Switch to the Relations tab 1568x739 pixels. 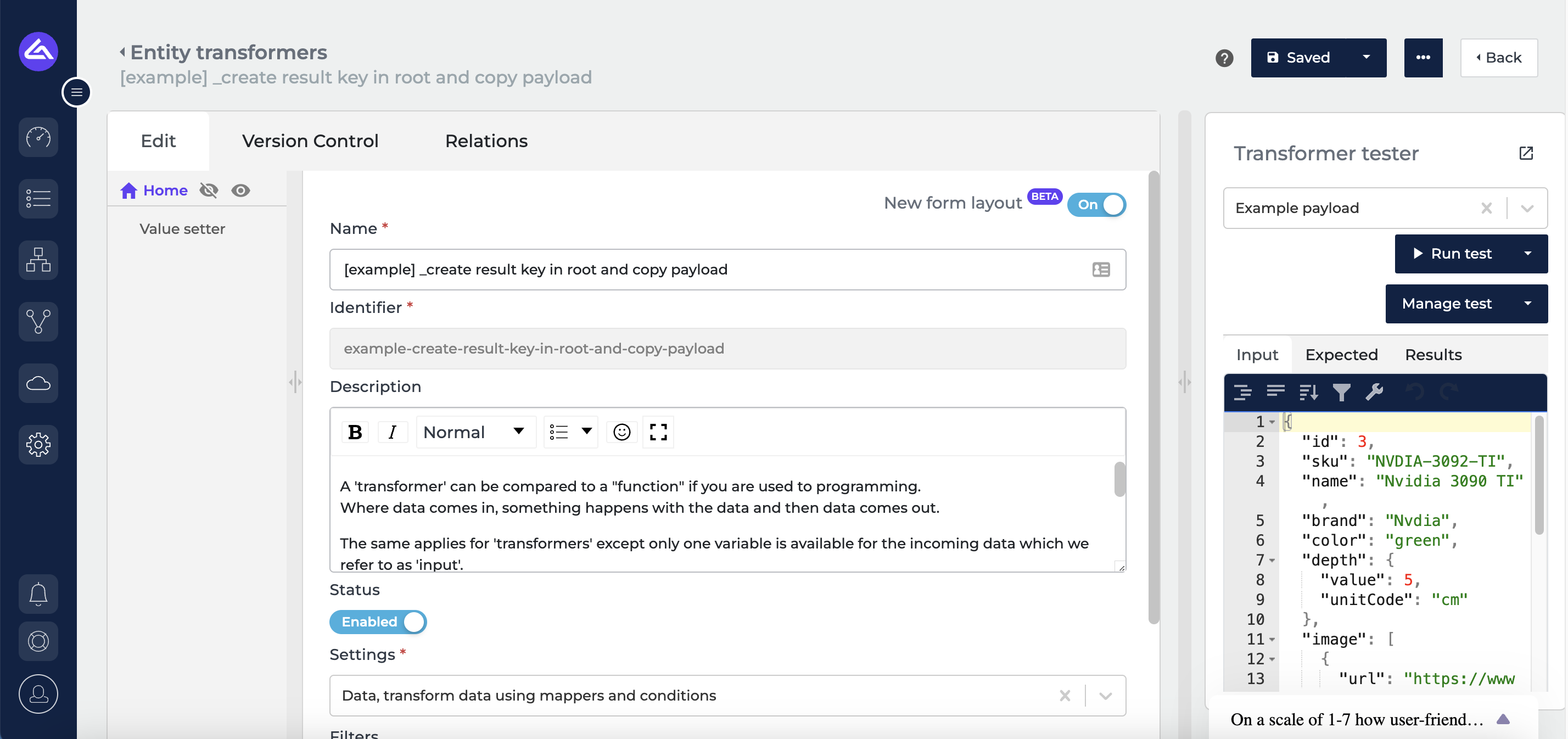coord(486,141)
